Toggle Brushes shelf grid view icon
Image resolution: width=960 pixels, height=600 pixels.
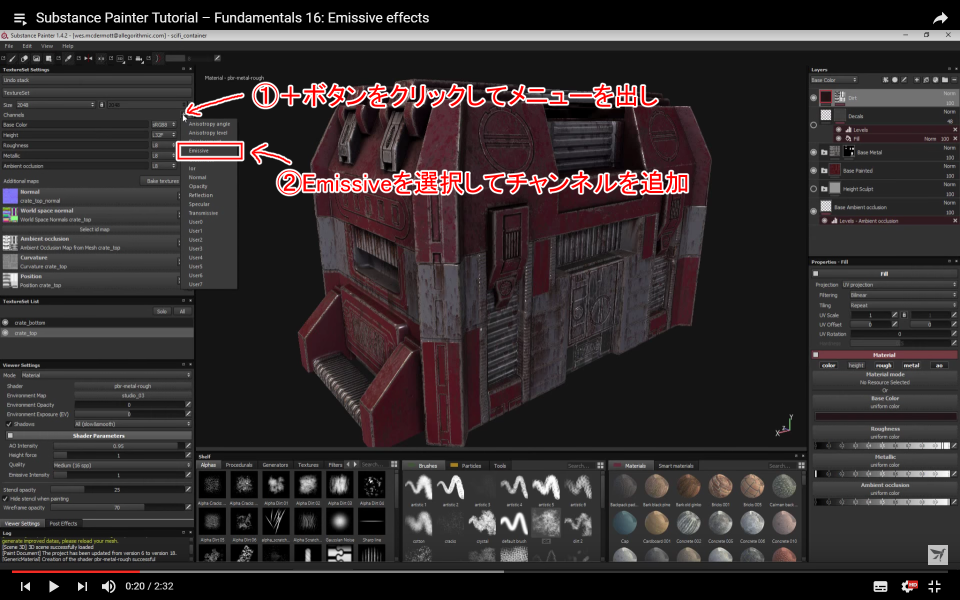click(x=601, y=465)
